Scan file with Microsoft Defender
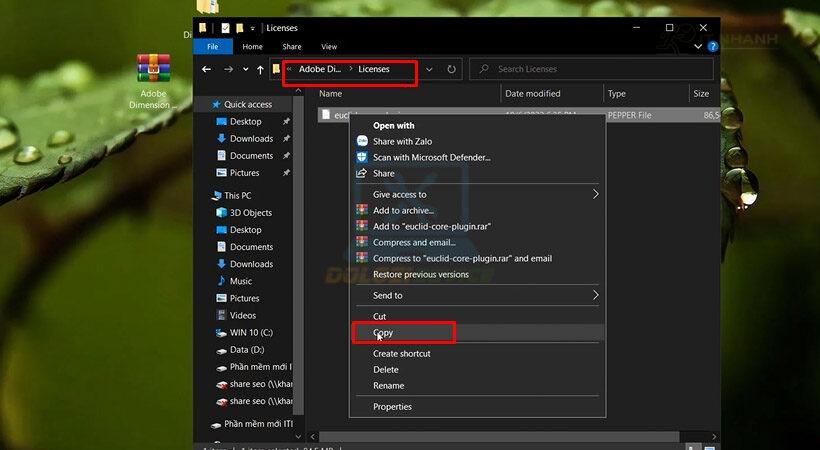The height and width of the screenshot is (450, 820). pyautogui.click(x=431, y=157)
